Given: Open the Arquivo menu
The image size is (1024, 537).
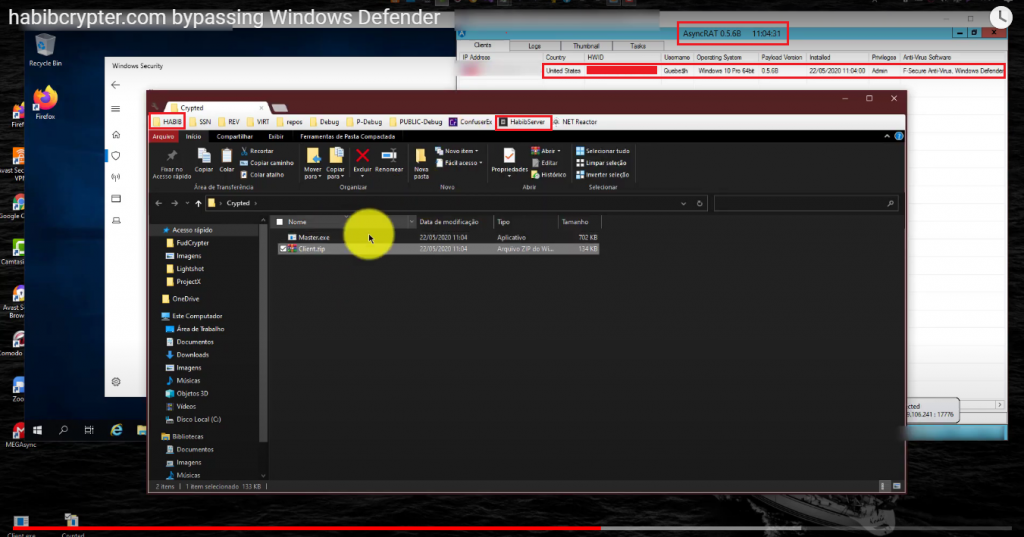Looking at the screenshot, I should pos(163,137).
